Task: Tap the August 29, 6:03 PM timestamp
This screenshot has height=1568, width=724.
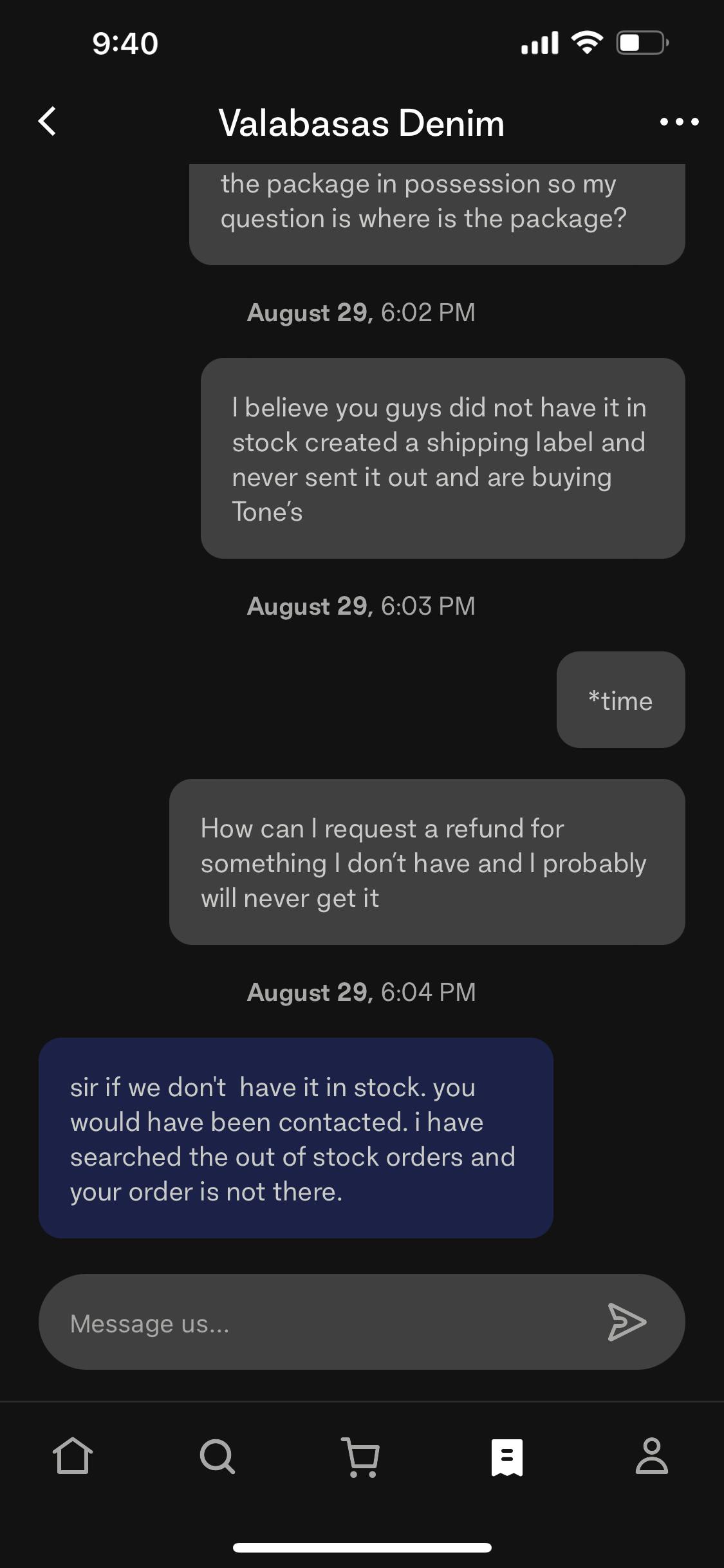Action: [361, 606]
